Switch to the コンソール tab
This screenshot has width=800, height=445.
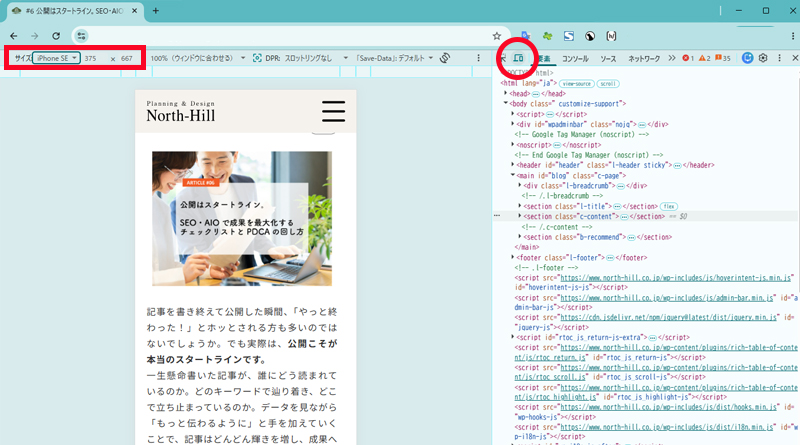575,59
